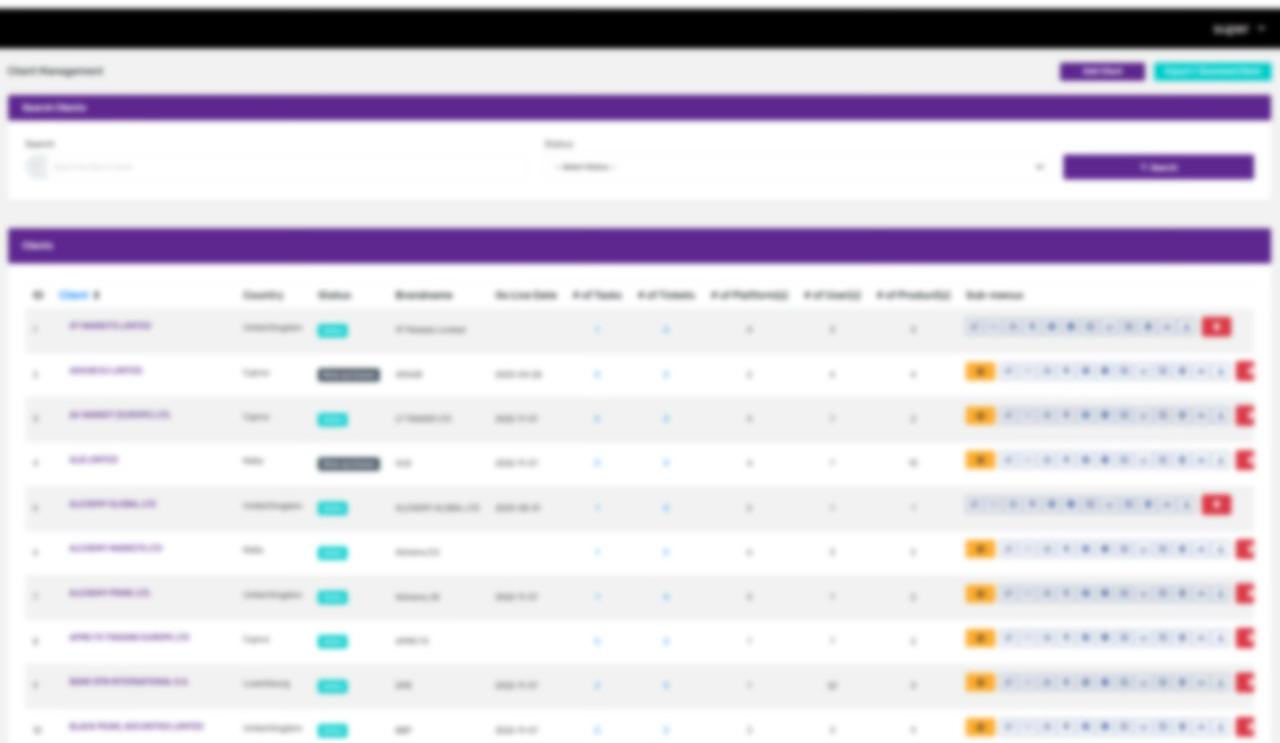Viewport: 1280px width, 743px height.
Task: Click the number of tasks link in row one
Action: (x=597, y=329)
